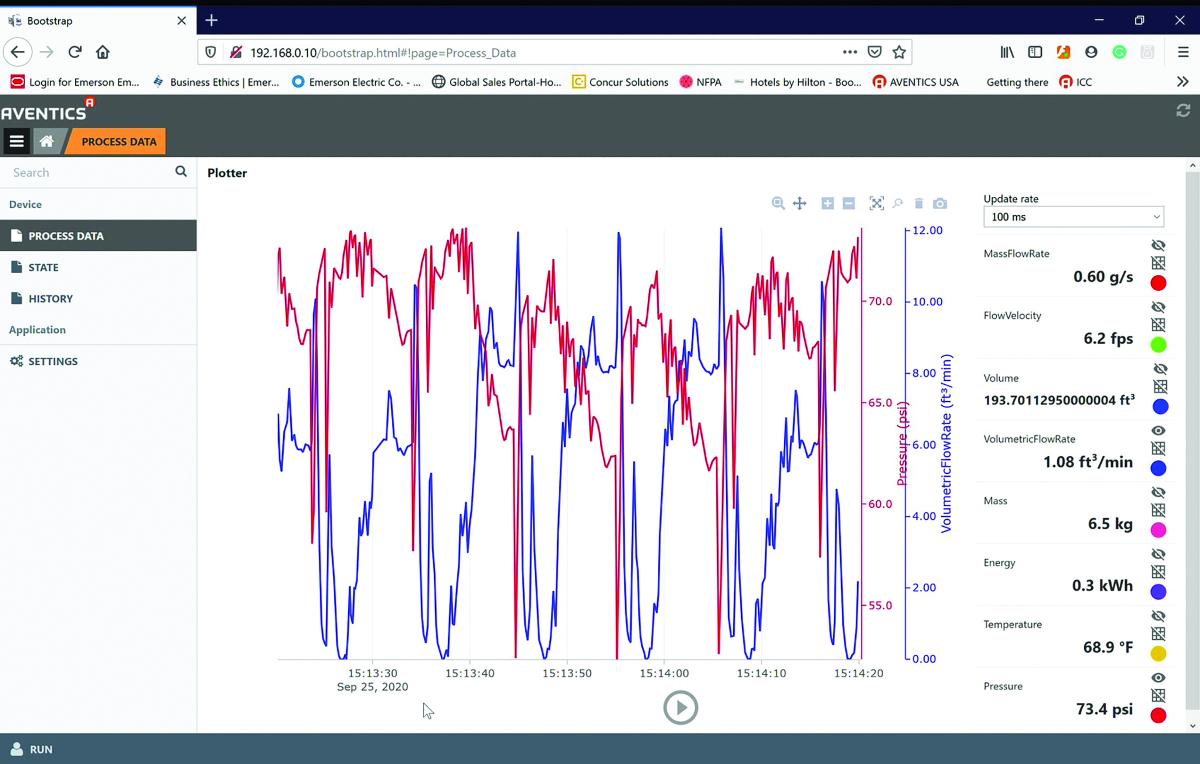
Task: Select the Bootstrap browser tab
Action: (x=97, y=20)
